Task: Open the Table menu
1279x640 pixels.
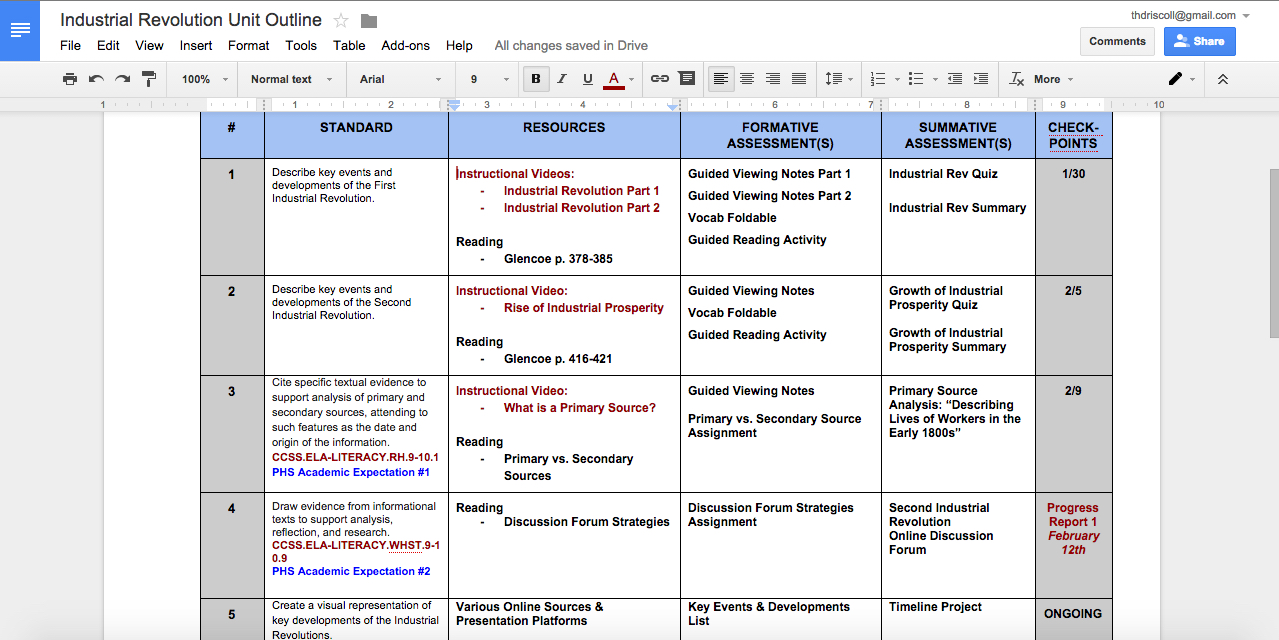Action: point(349,46)
